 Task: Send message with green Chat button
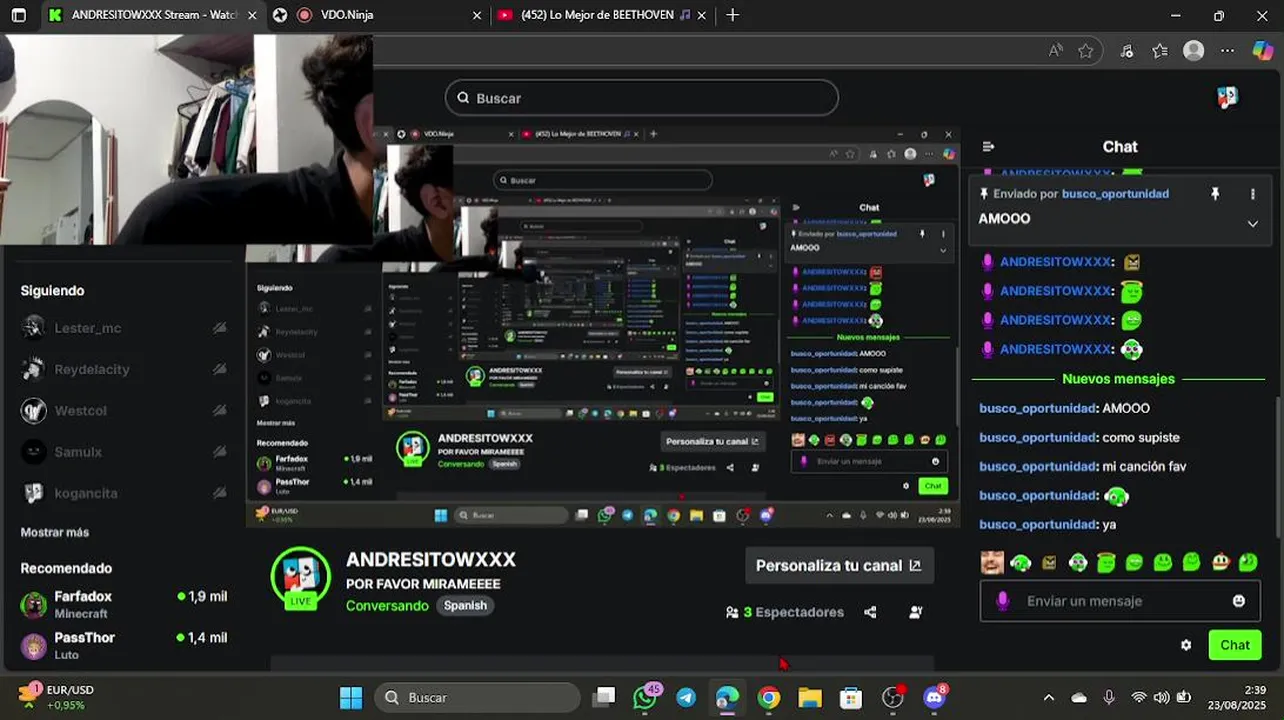pyautogui.click(x=1234, y=645)
